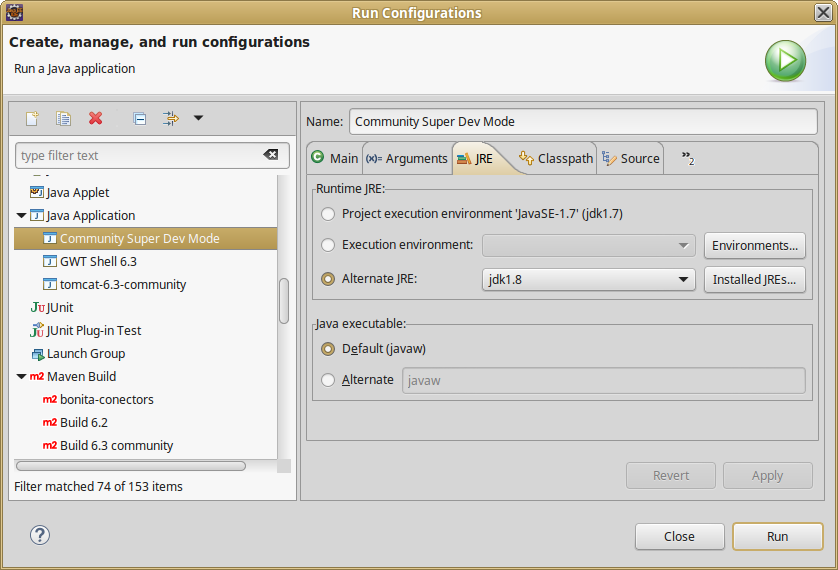Create a new launch configuration
The width and height of the screenshot is (838, 570).
(x=33, y=118)
